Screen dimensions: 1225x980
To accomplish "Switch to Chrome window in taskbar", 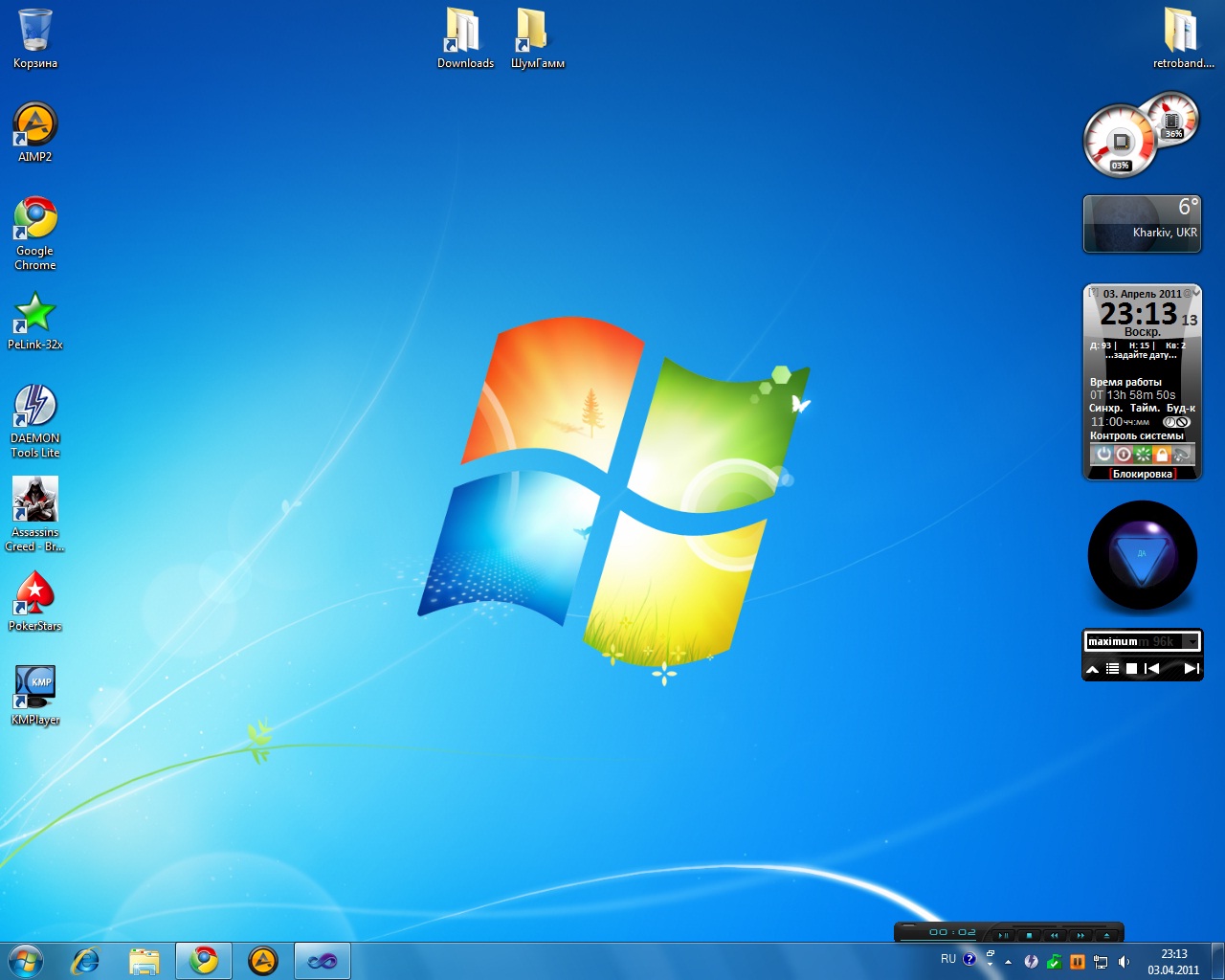I will point(204,961).
